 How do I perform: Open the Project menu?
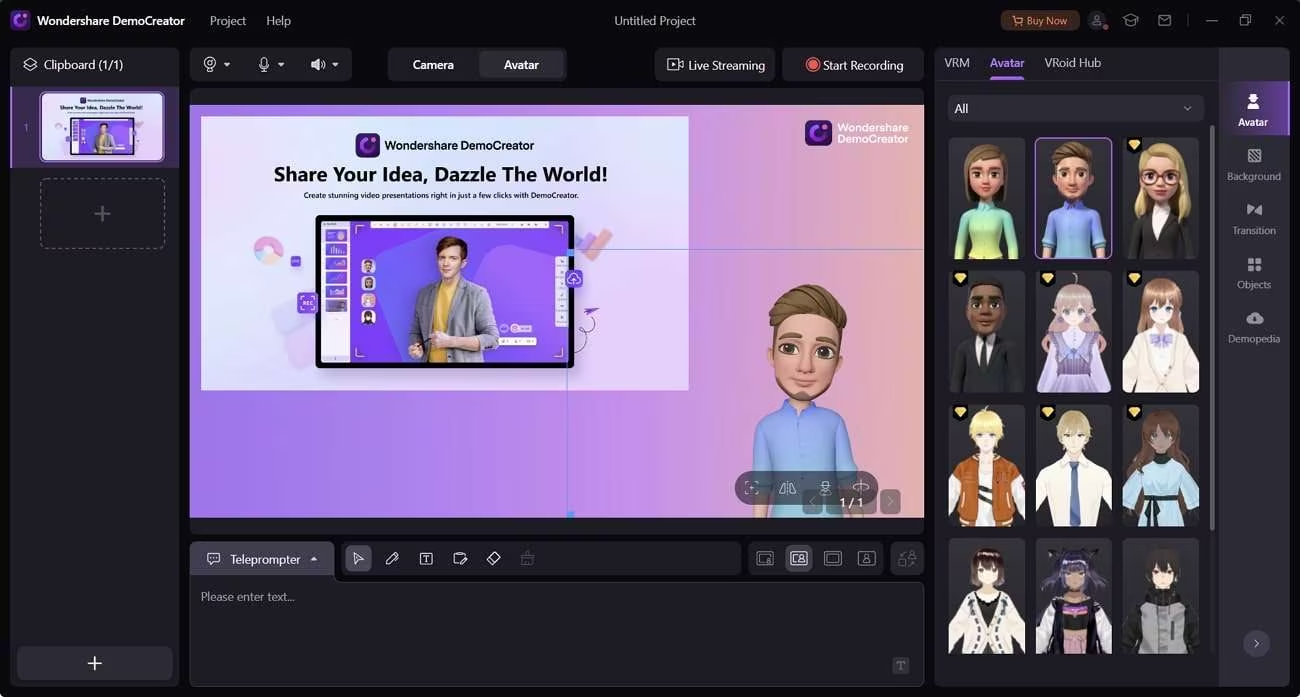click(228, 21)
